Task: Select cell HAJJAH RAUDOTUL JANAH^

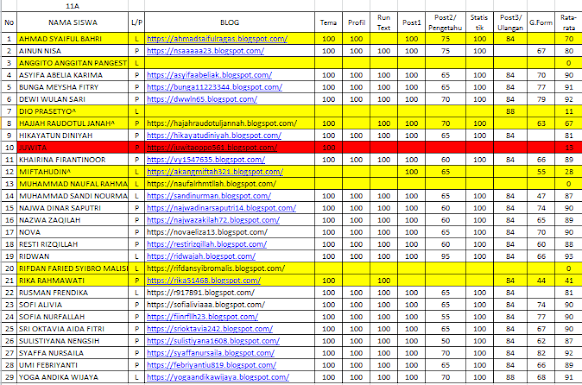Action: pos(73,123)
